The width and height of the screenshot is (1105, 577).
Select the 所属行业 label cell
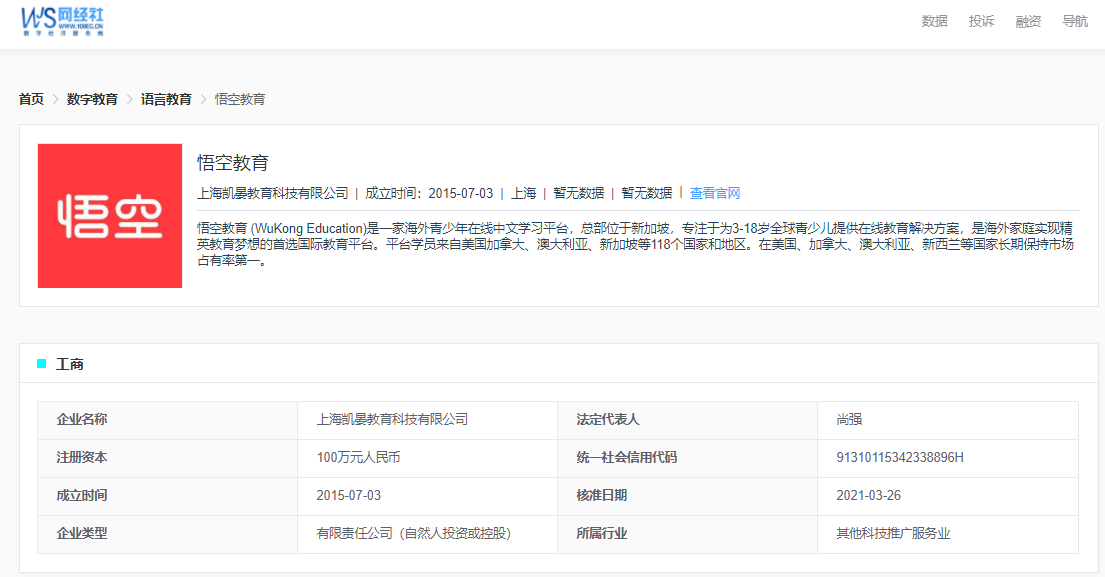click(x=688, y=534)
